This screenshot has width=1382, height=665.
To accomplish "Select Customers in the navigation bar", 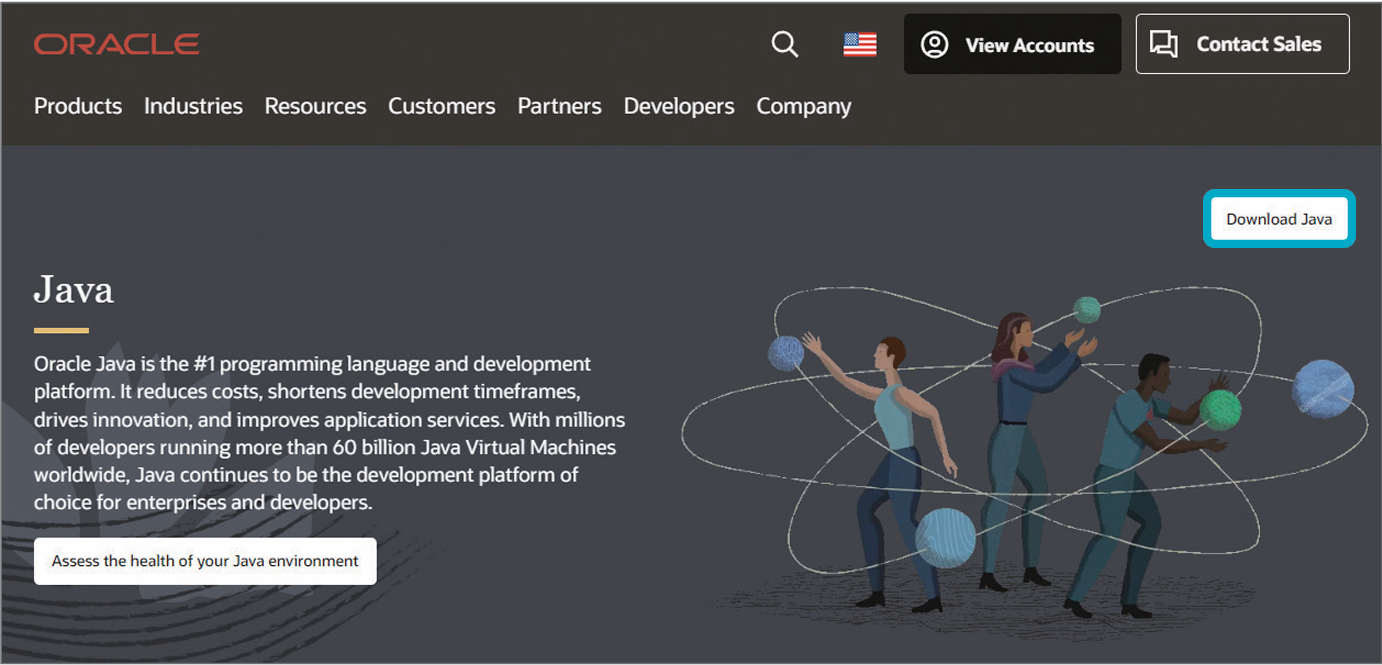I will tap(441, 106).
